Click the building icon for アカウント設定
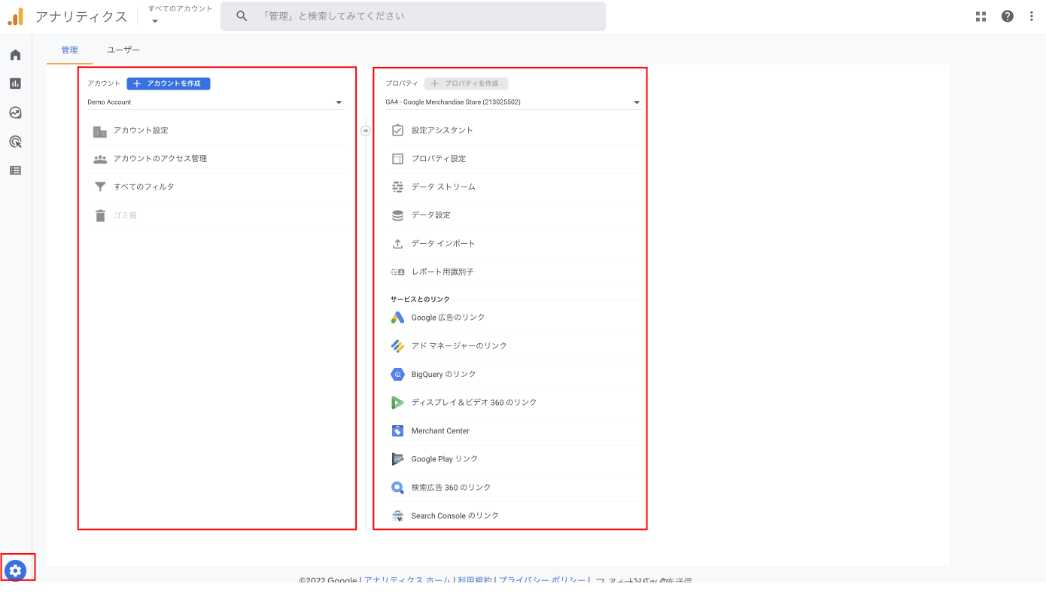This screenshot has height=600, width=1046. (100, 131)
